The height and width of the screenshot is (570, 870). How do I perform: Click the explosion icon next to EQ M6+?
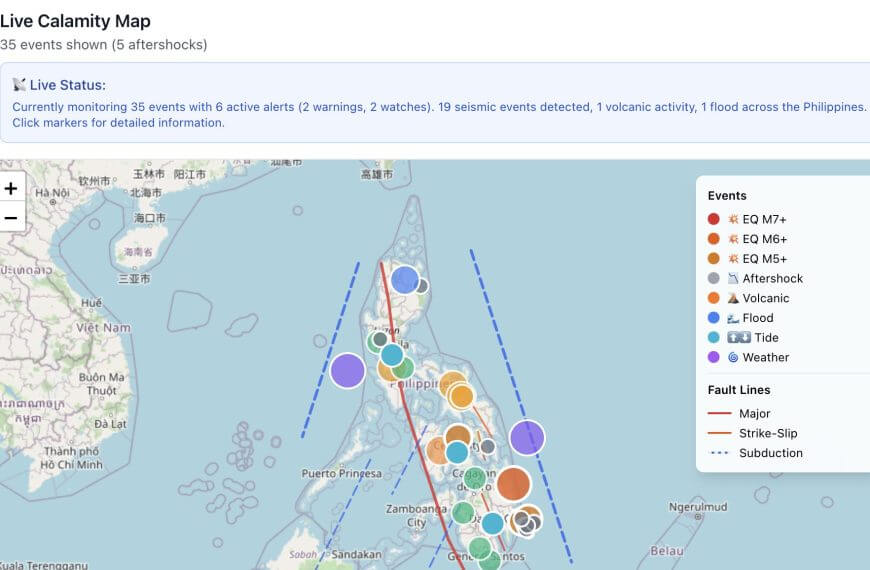(x=733, y=239)
